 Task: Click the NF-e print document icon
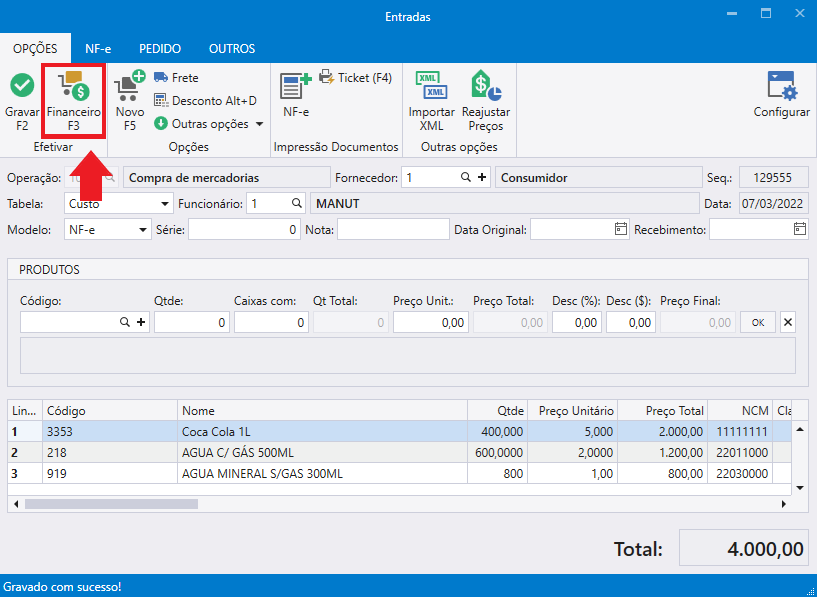(x=296, y=85)
